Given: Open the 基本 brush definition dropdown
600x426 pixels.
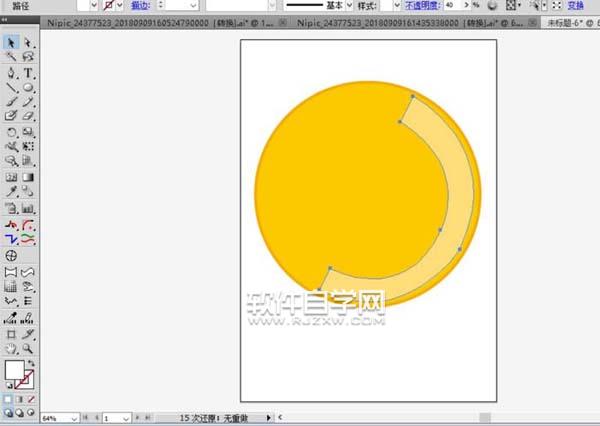Looking at the screenshot, I should [x=349, y=5].
